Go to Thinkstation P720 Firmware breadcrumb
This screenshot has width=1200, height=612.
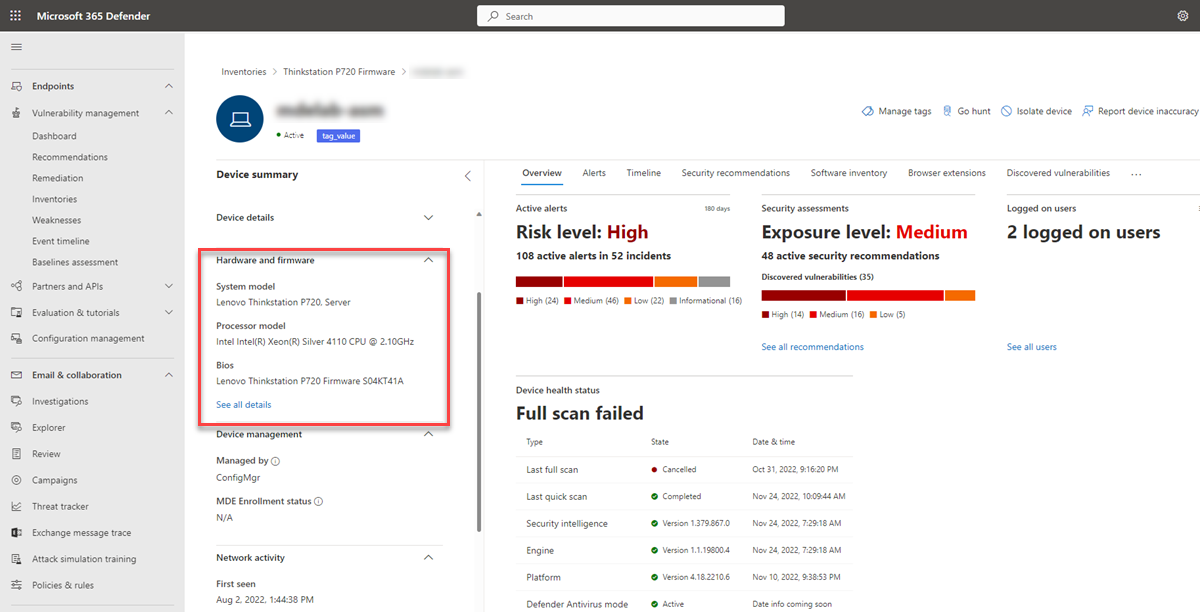[x=340, y=72]
